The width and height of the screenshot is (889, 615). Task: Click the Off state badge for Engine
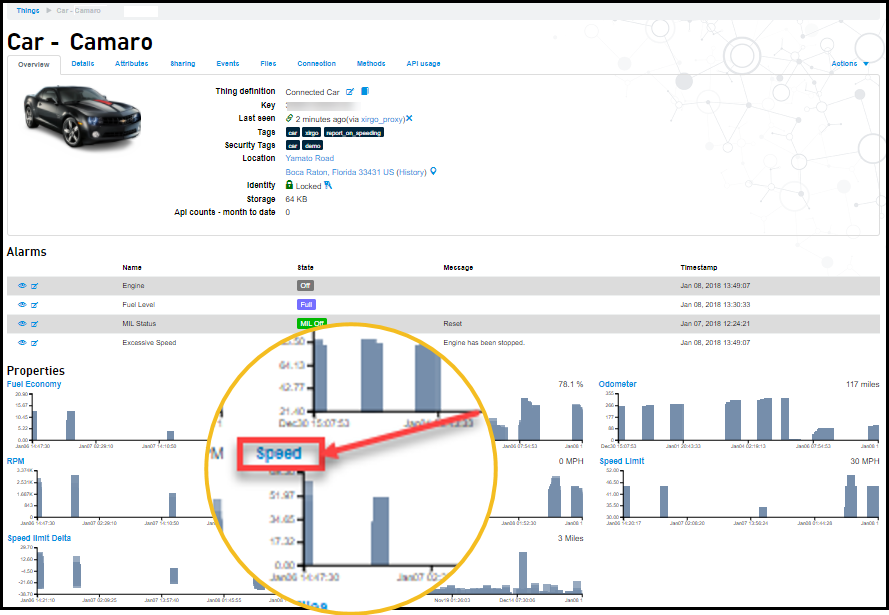305,286
